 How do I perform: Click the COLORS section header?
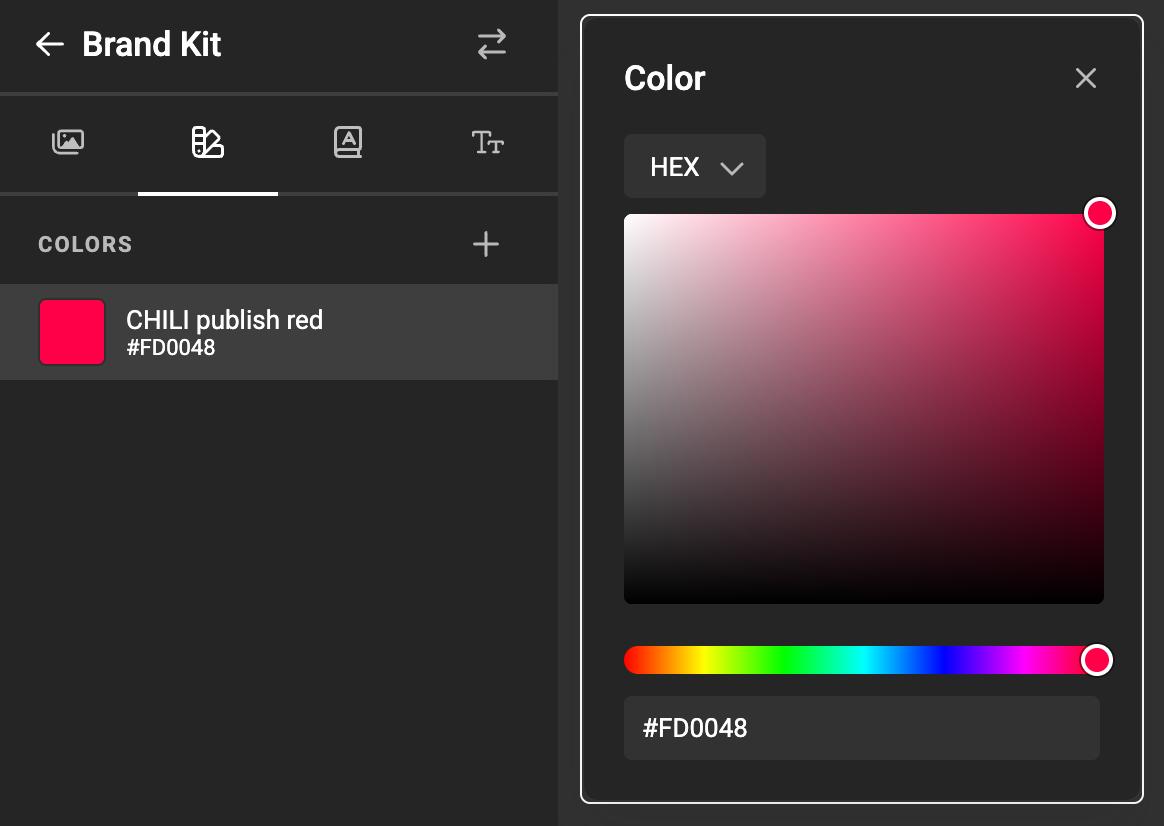click(84, 243)
